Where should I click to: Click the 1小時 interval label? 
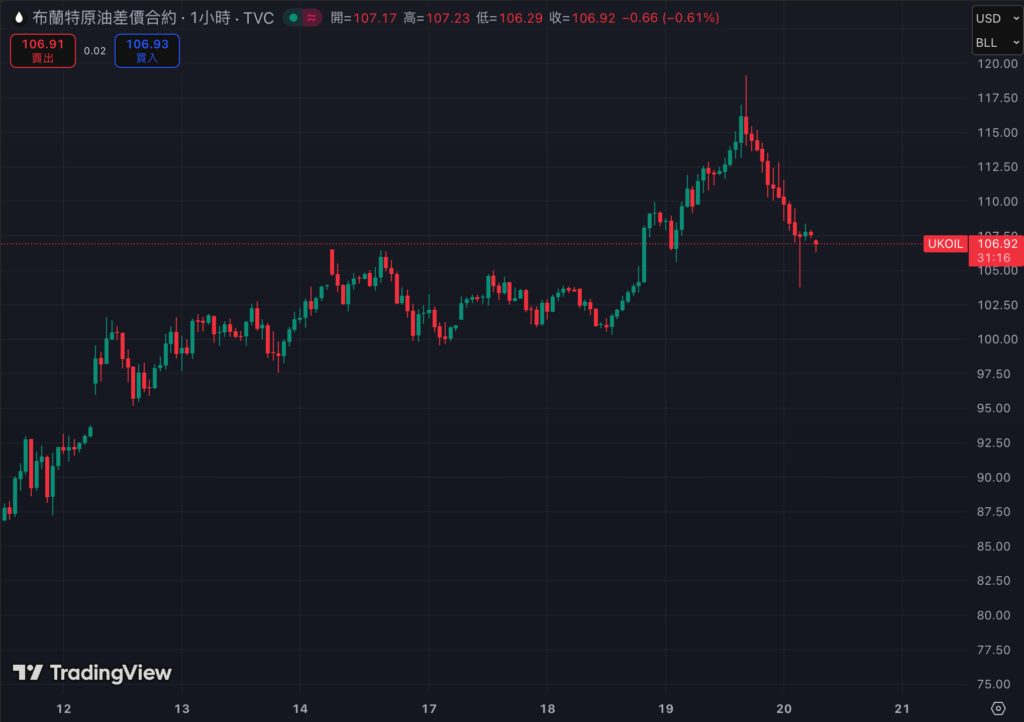(x=210, y=18)
